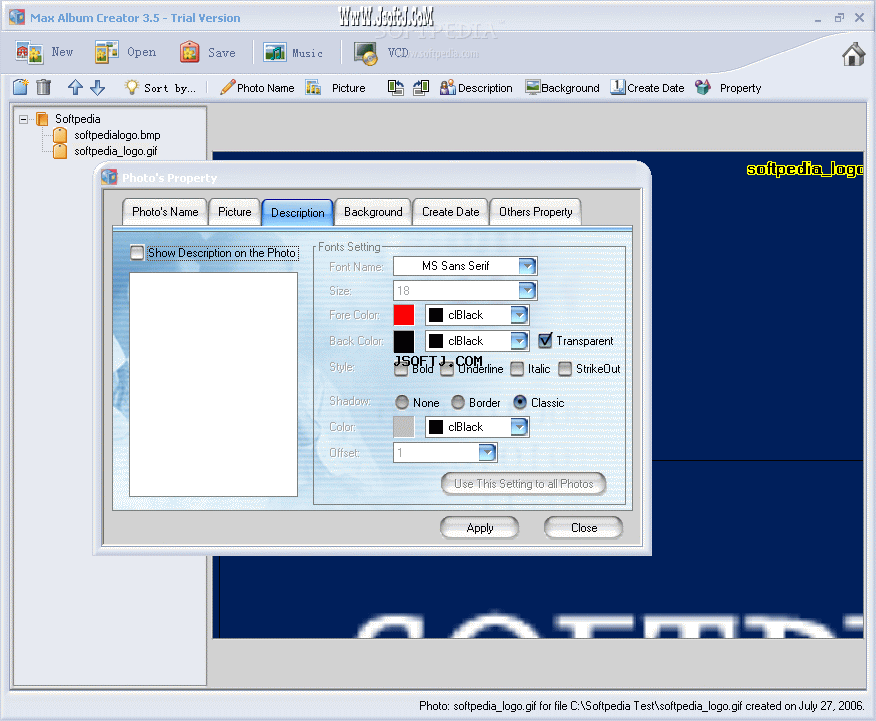Open the font Size dropdown
This screenshot has width=876, height=721.
tap(527, 290)
